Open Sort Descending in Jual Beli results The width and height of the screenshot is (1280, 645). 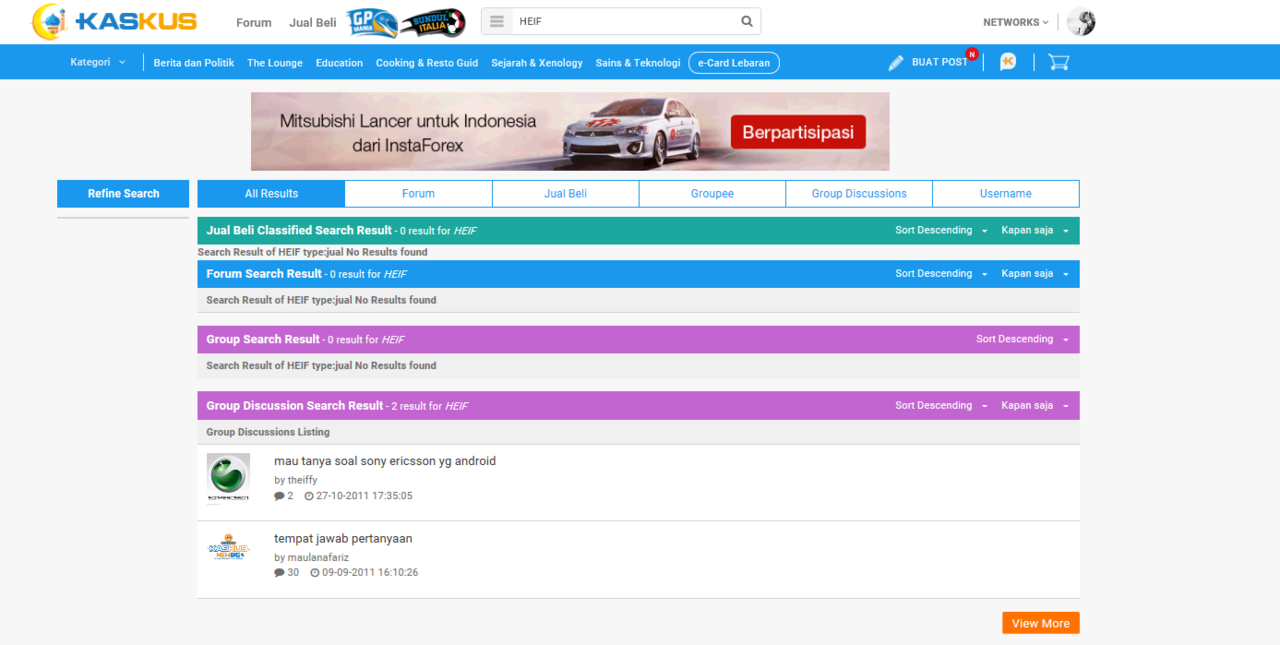941,230
